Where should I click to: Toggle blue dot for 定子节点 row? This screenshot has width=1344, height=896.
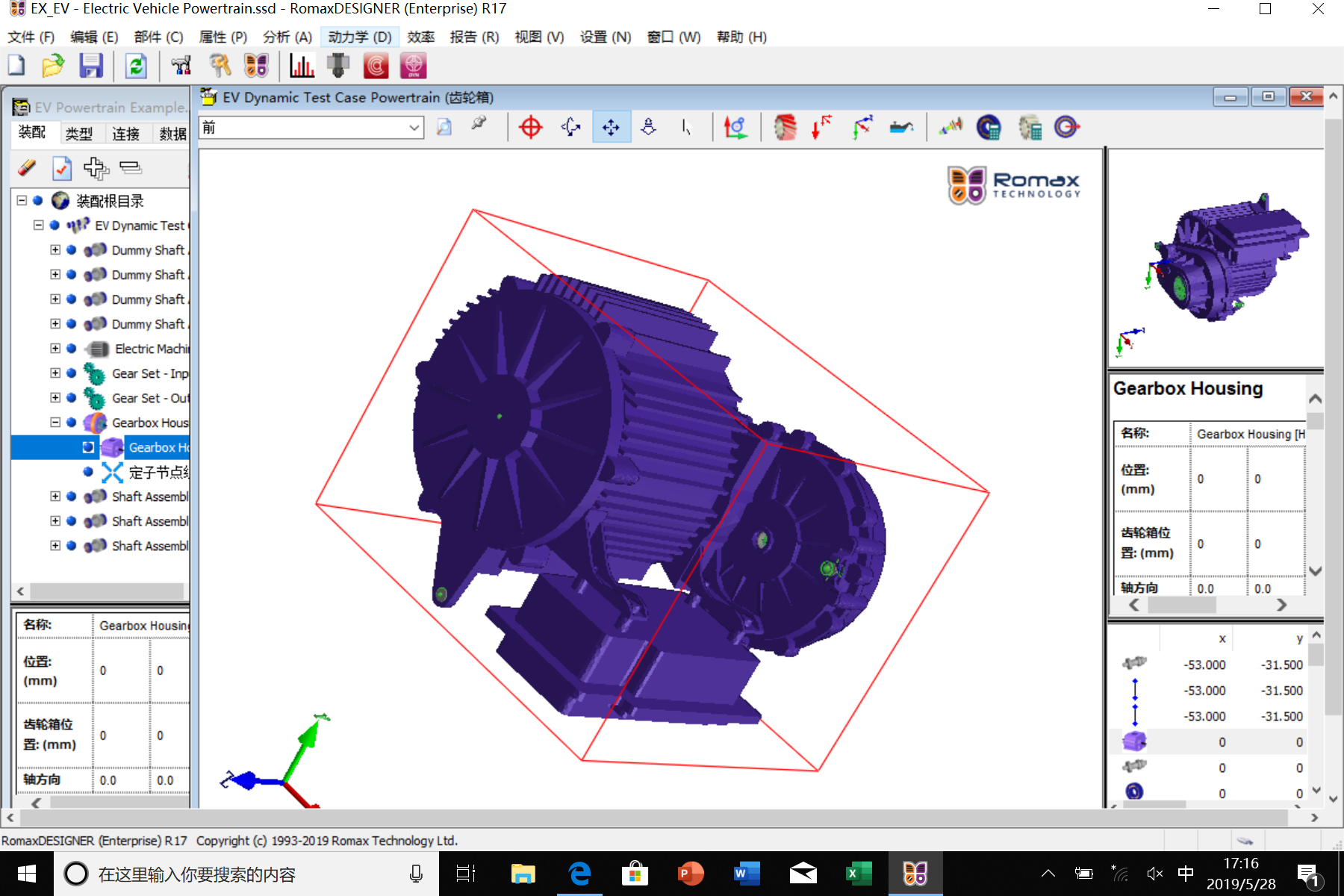pyautogui.click(x=88, y=472)
